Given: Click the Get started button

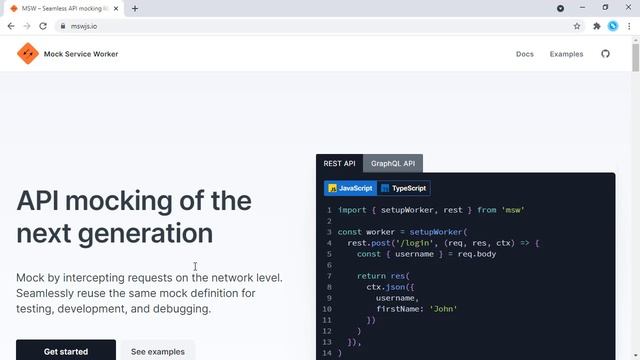Looking at the screenshot, I should [x=66, y=351].
